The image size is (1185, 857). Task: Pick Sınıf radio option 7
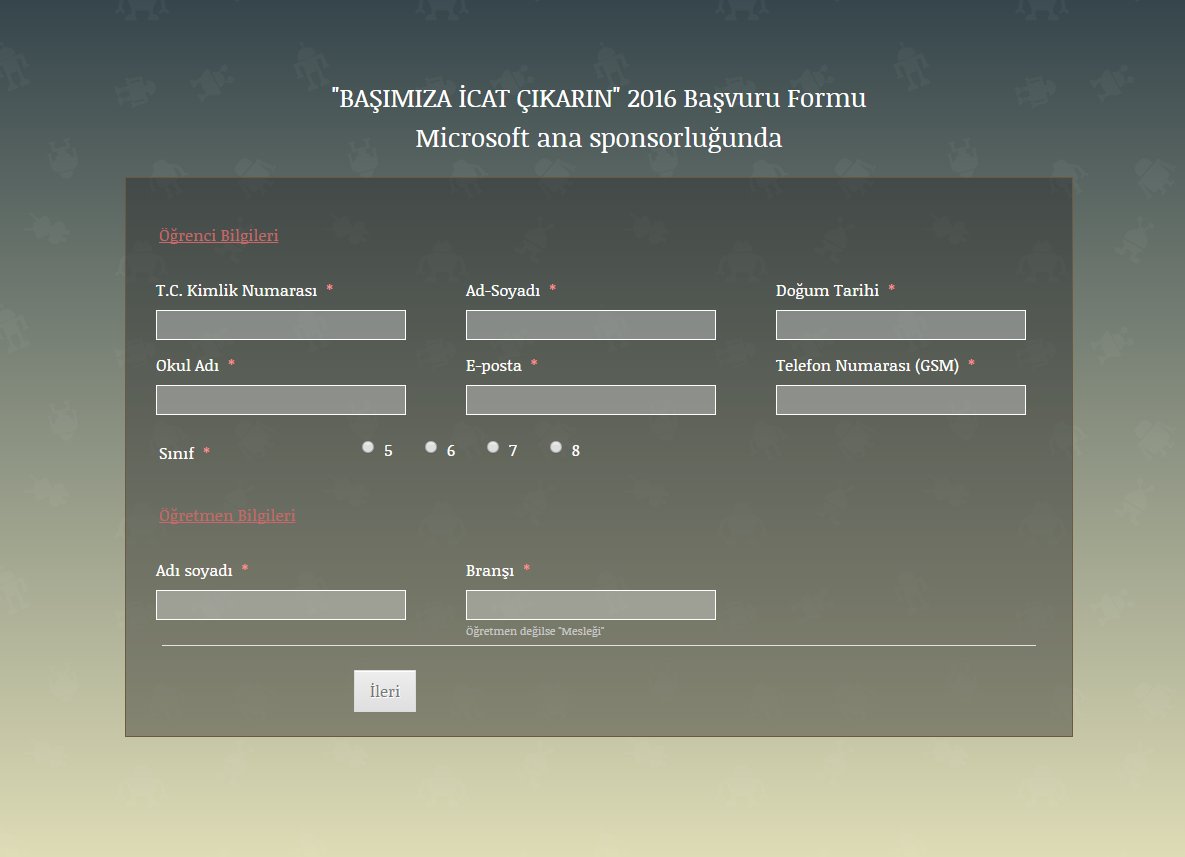point(493,447)
